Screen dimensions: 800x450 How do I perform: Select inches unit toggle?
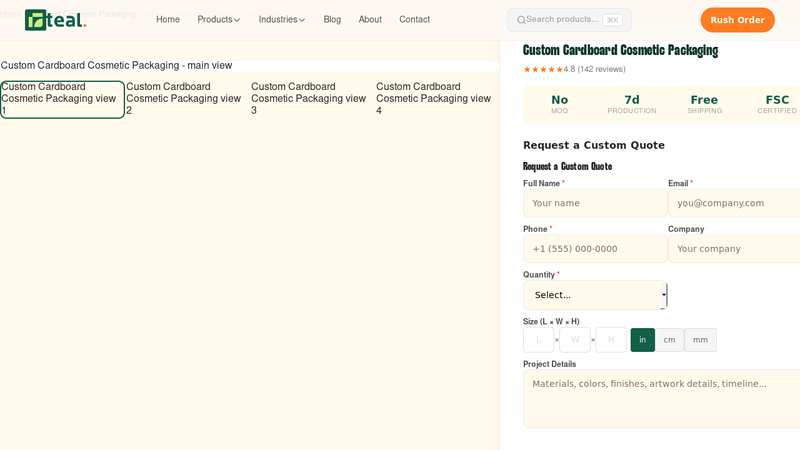[642, 340]
